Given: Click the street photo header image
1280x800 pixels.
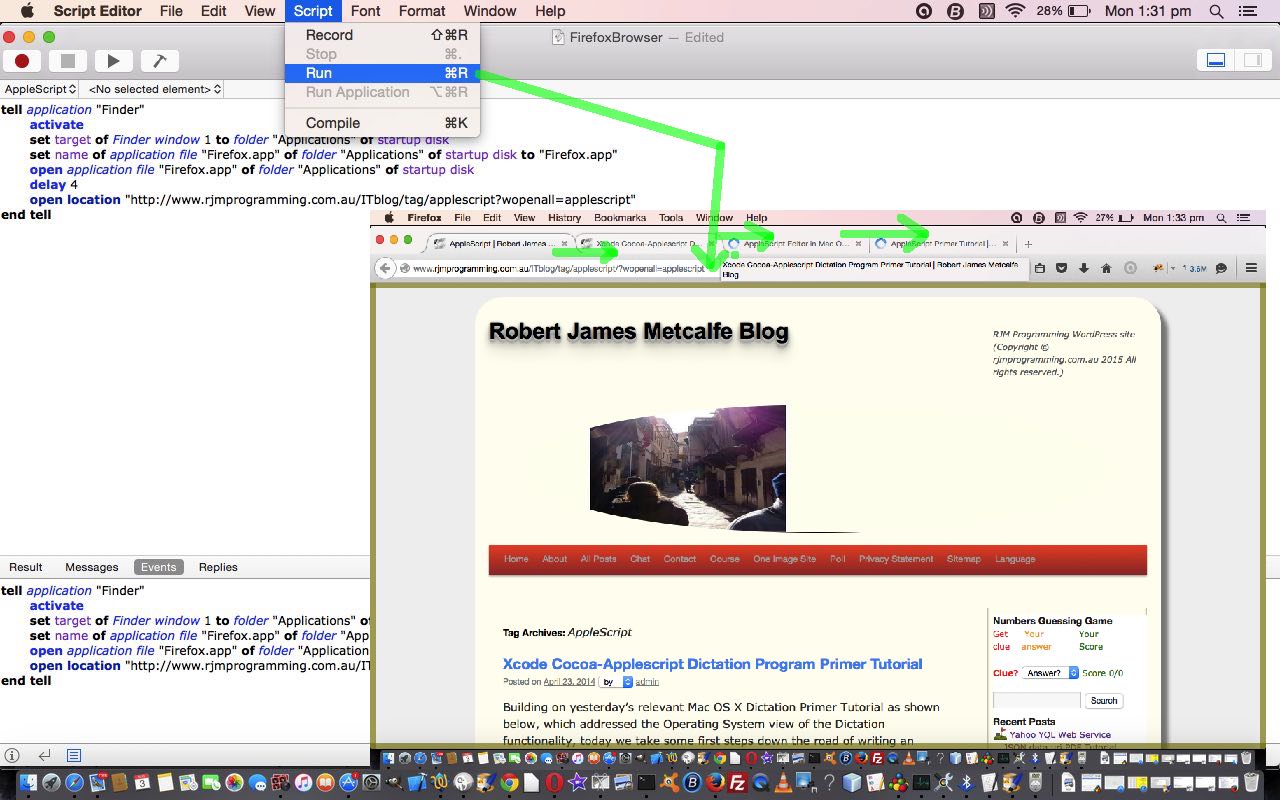Looking at the screenshot, I should point(688,467).
